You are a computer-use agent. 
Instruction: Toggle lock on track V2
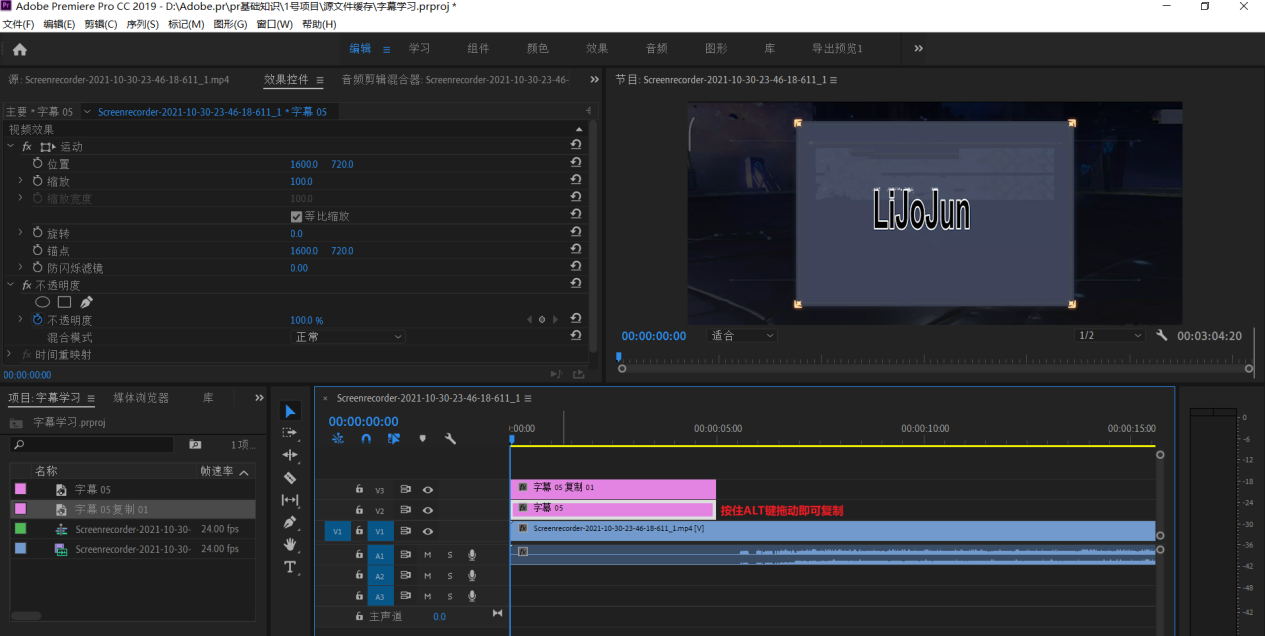(x=359, y=510)
